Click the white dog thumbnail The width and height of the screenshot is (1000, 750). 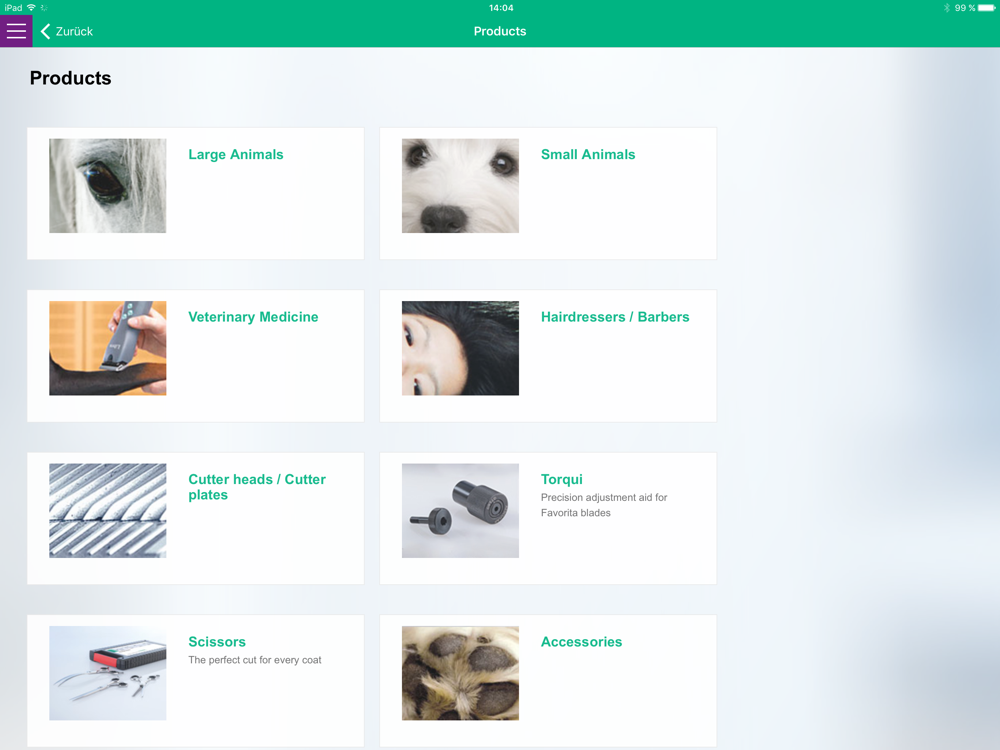460,186
